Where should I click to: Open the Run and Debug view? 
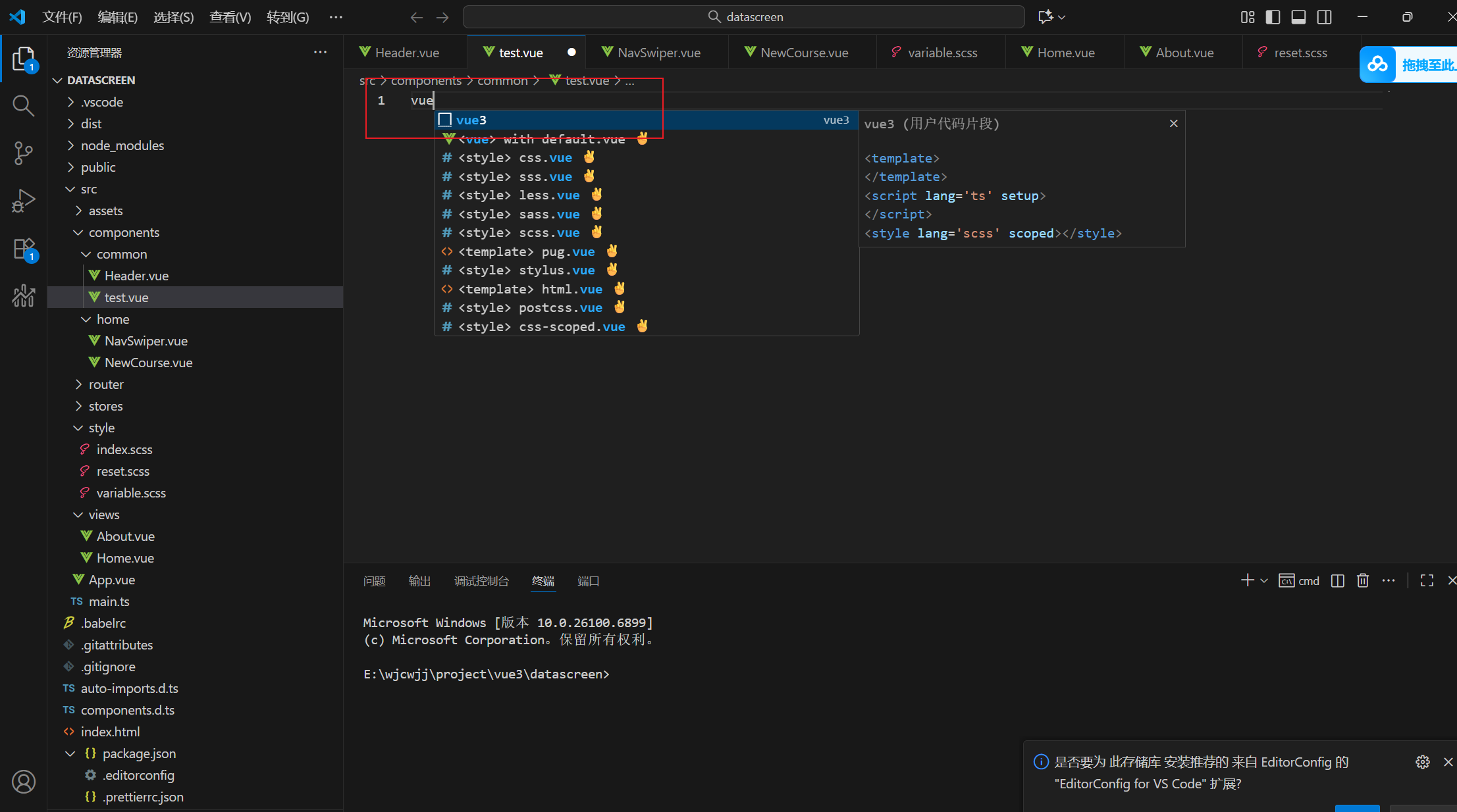click(24, 201)
